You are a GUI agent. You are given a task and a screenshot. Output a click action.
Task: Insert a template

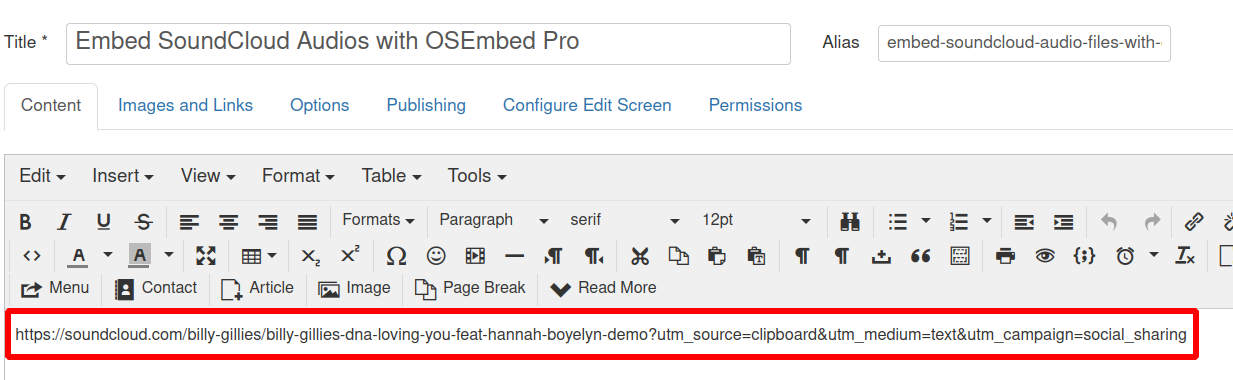click(x=960, y=256)
